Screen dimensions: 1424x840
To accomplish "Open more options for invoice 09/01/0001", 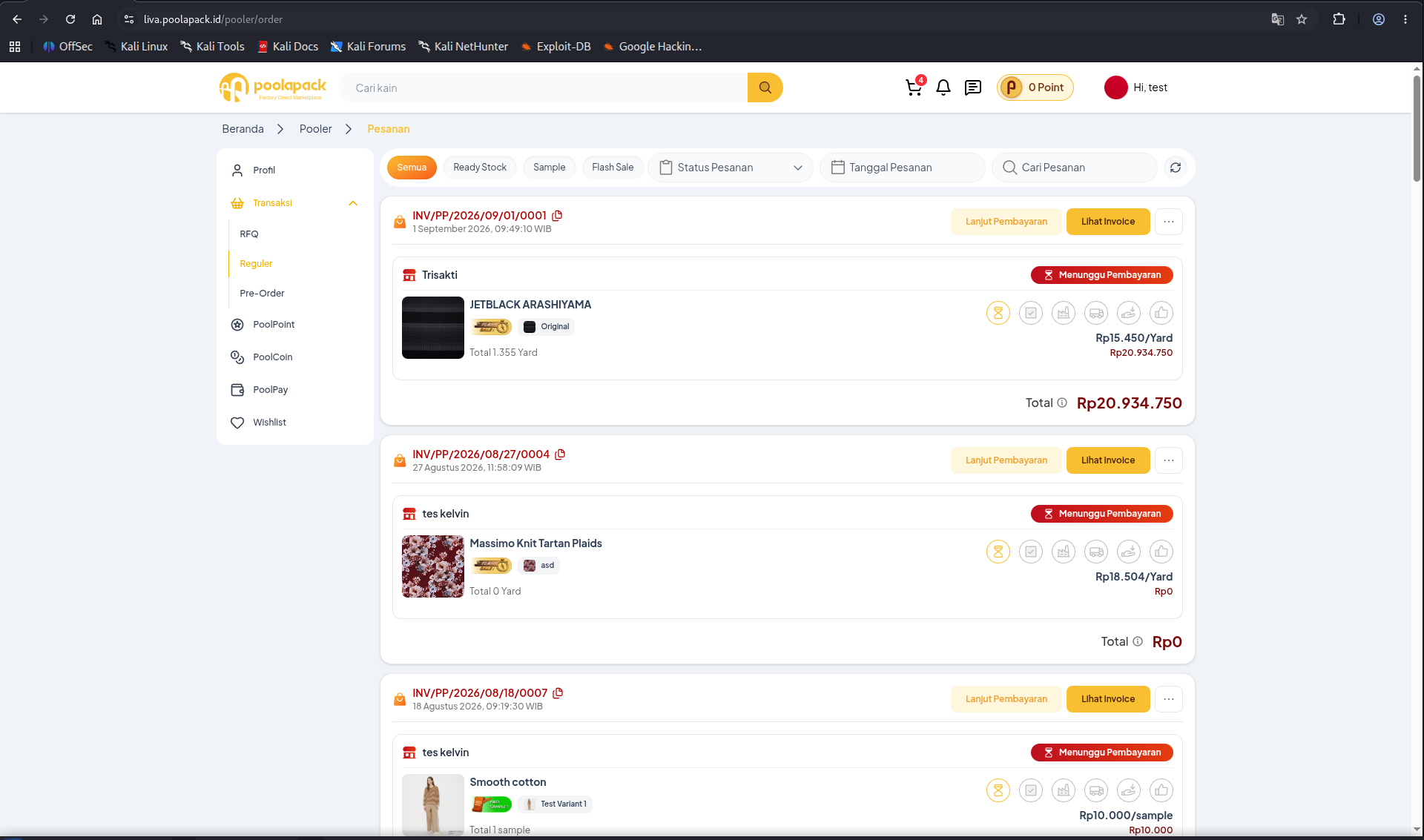I will point(1169,222).
